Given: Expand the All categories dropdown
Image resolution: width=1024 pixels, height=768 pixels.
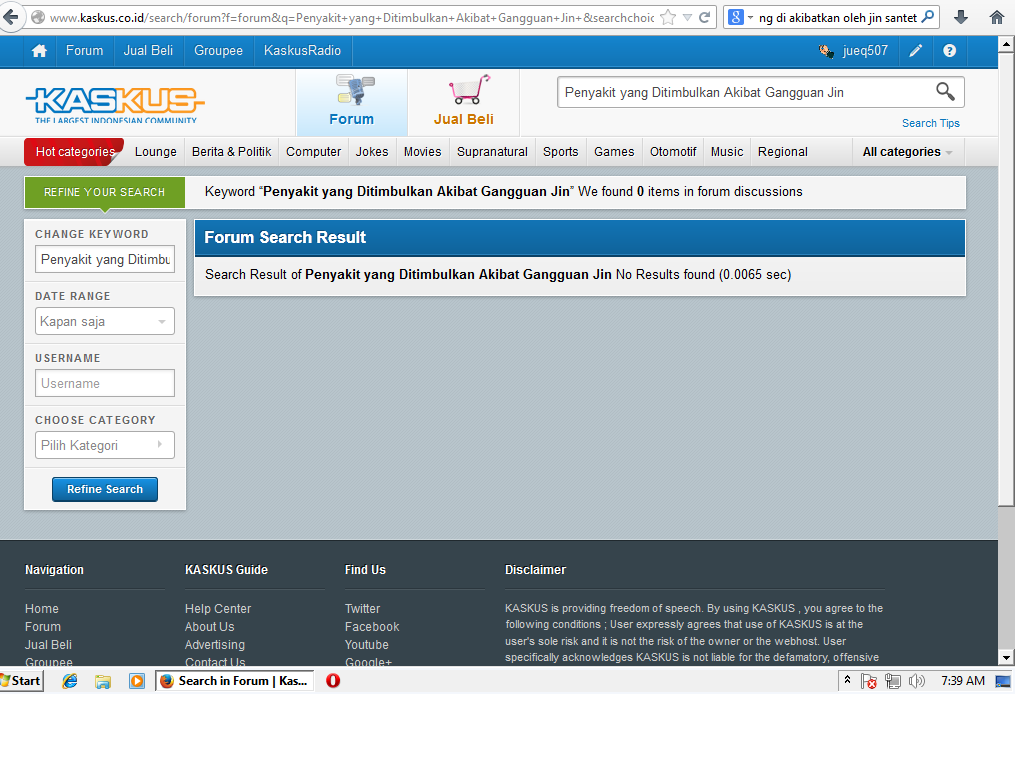Looking at the screenshot, I should (x=908, y=152).
